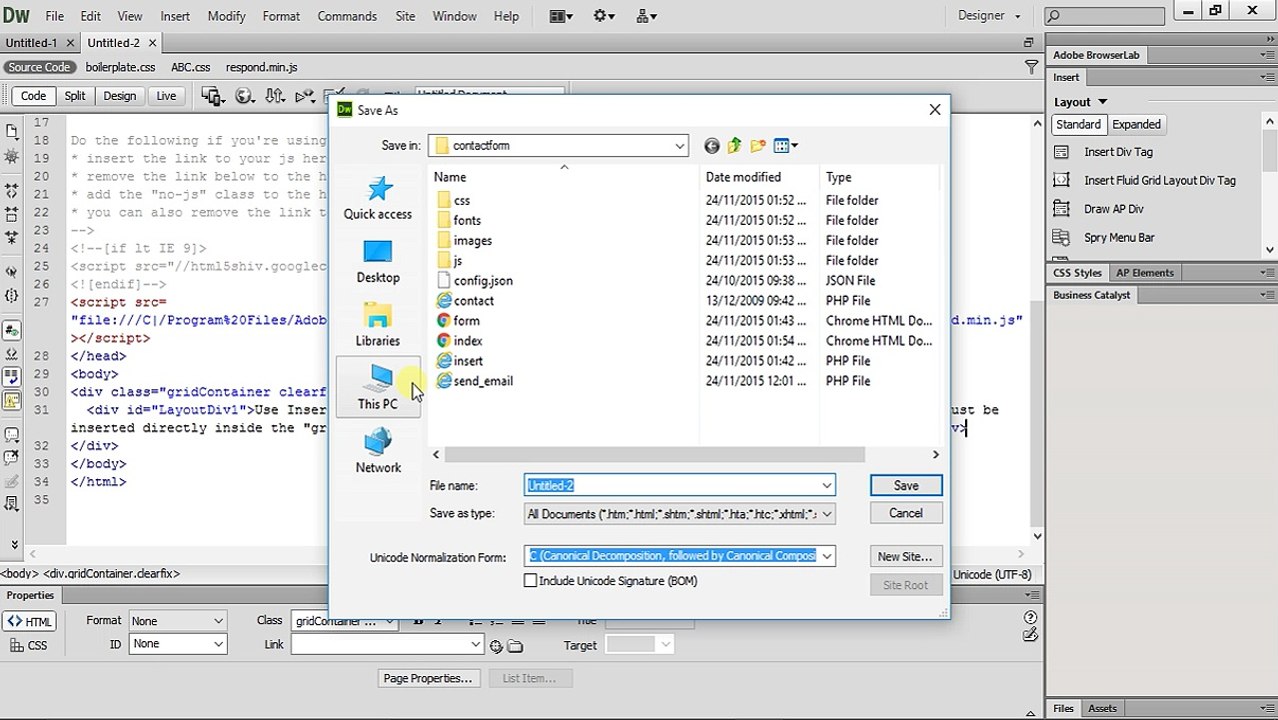
Task: Open the workspace Layout icon menu
Action: pyautogui.click(x=562, y=16)
